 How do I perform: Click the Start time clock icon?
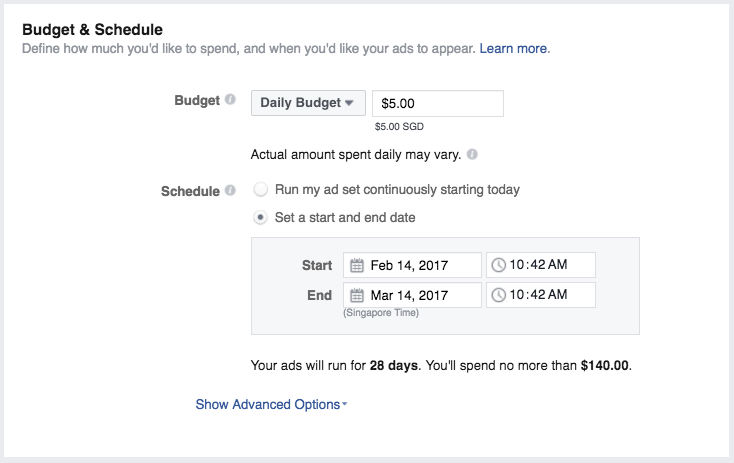499,265
